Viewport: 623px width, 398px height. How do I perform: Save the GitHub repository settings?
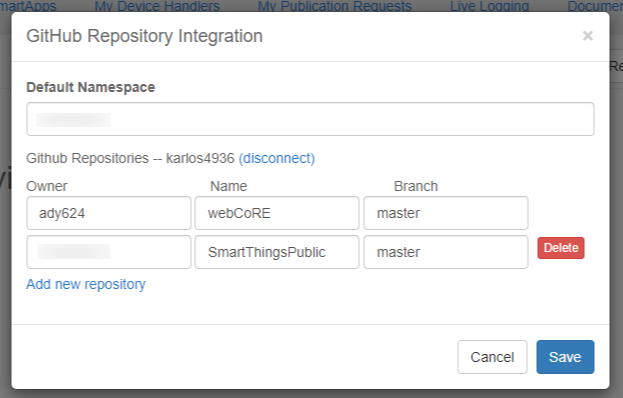point(565,357)
